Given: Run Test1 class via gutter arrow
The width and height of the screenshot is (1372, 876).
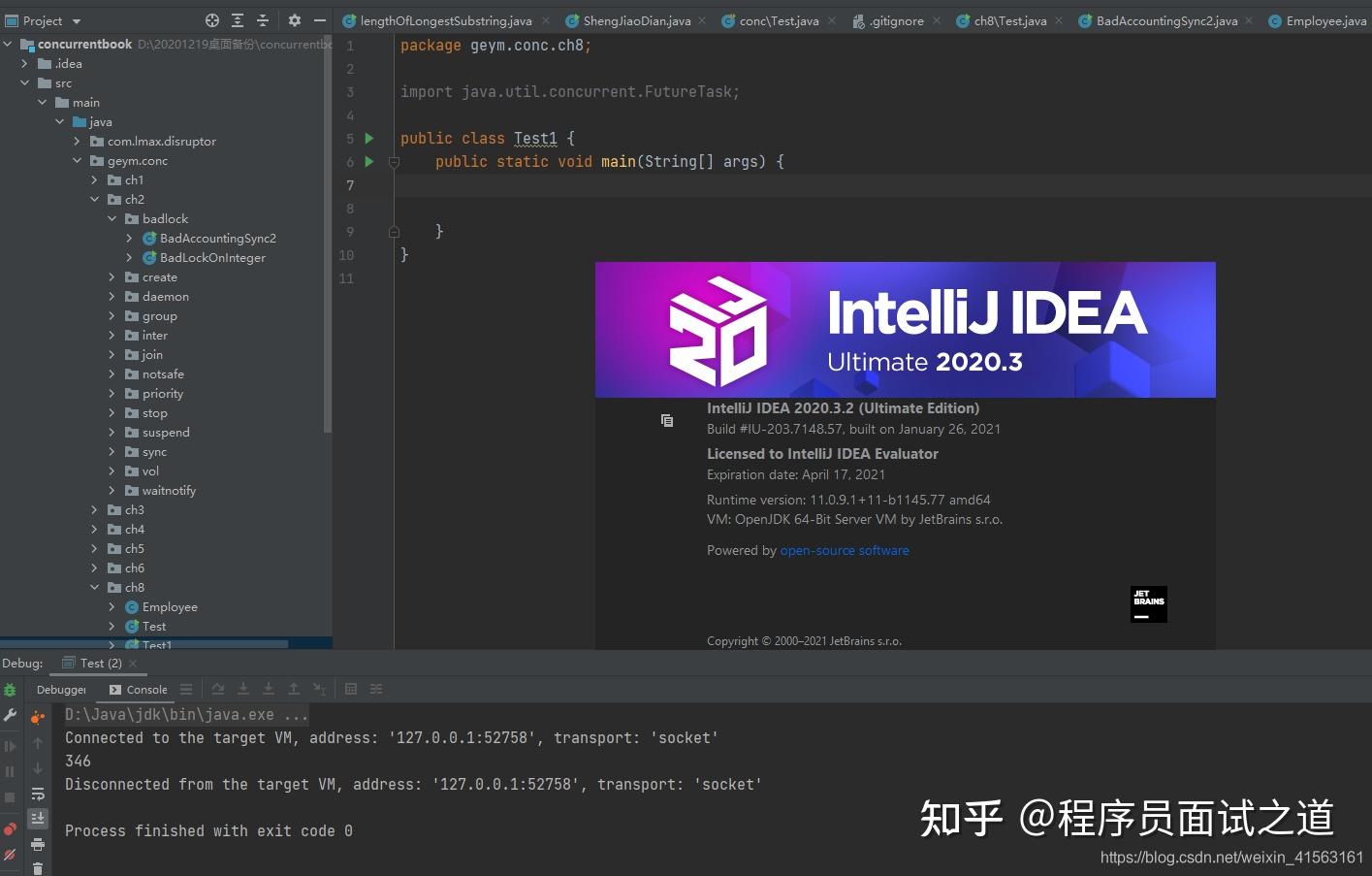Looking at the screenshot, I should tap(369, 139).
